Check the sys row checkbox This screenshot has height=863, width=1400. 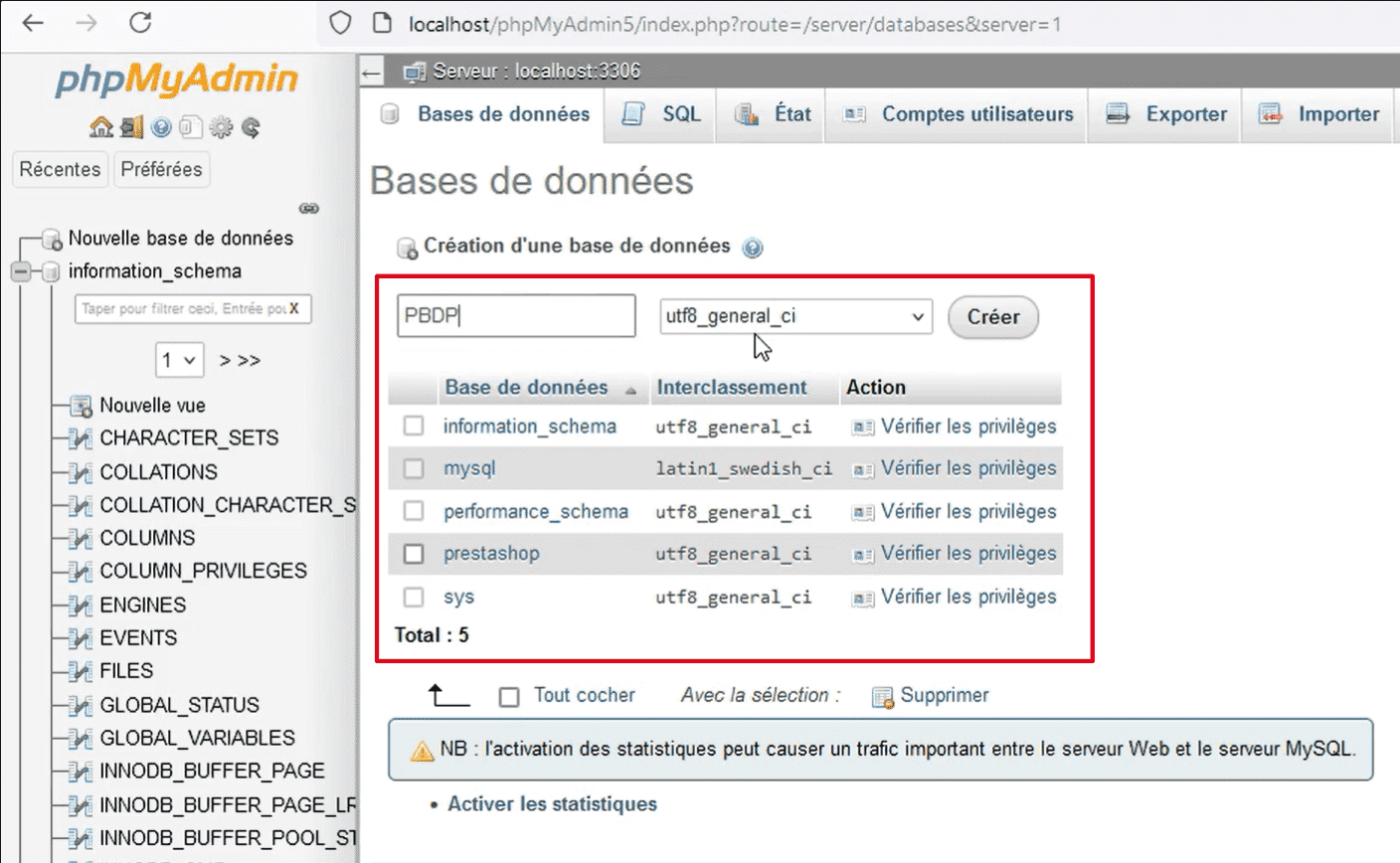click(414, 597)
